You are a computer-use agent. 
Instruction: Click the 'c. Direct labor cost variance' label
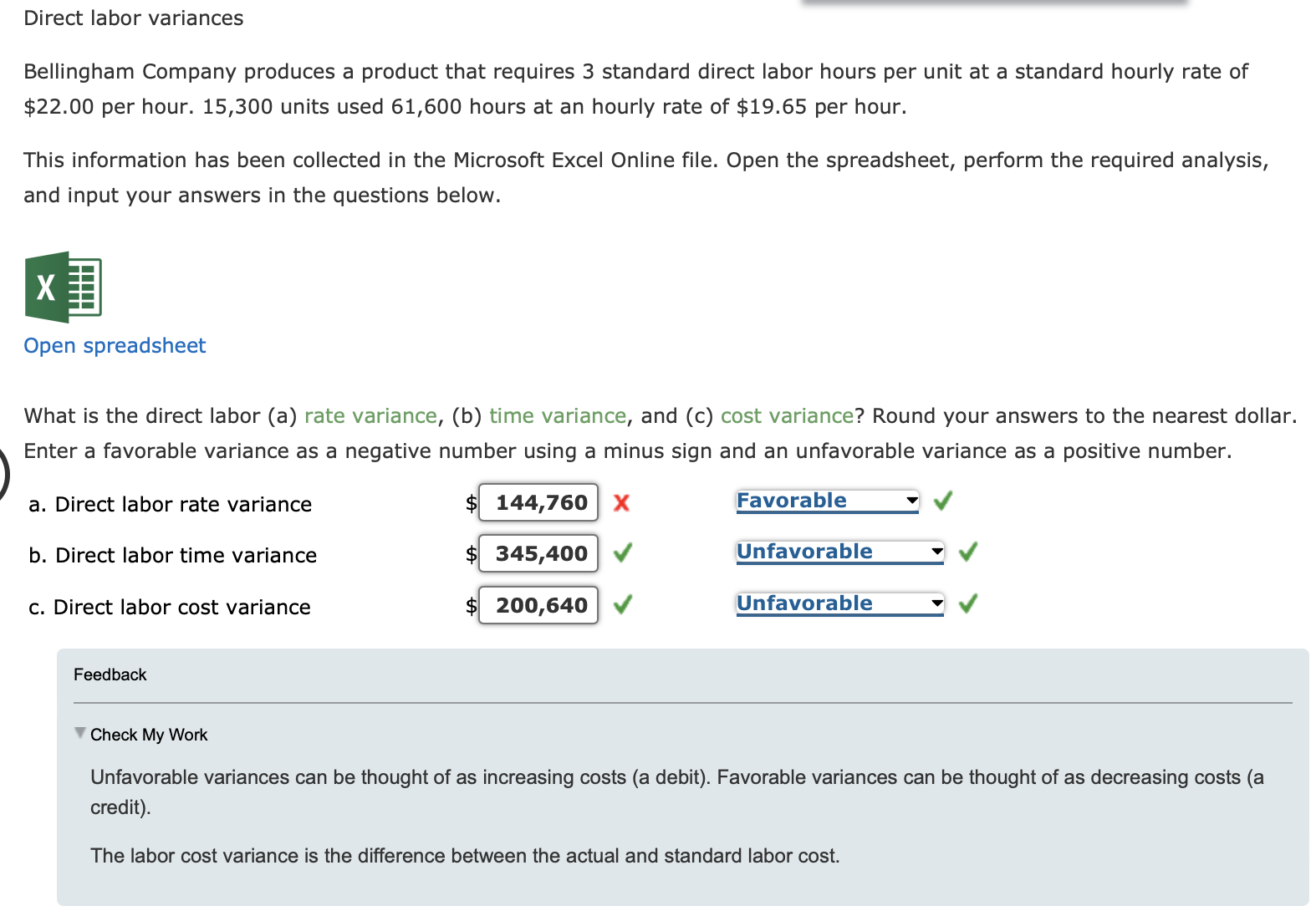click(169, 607)
